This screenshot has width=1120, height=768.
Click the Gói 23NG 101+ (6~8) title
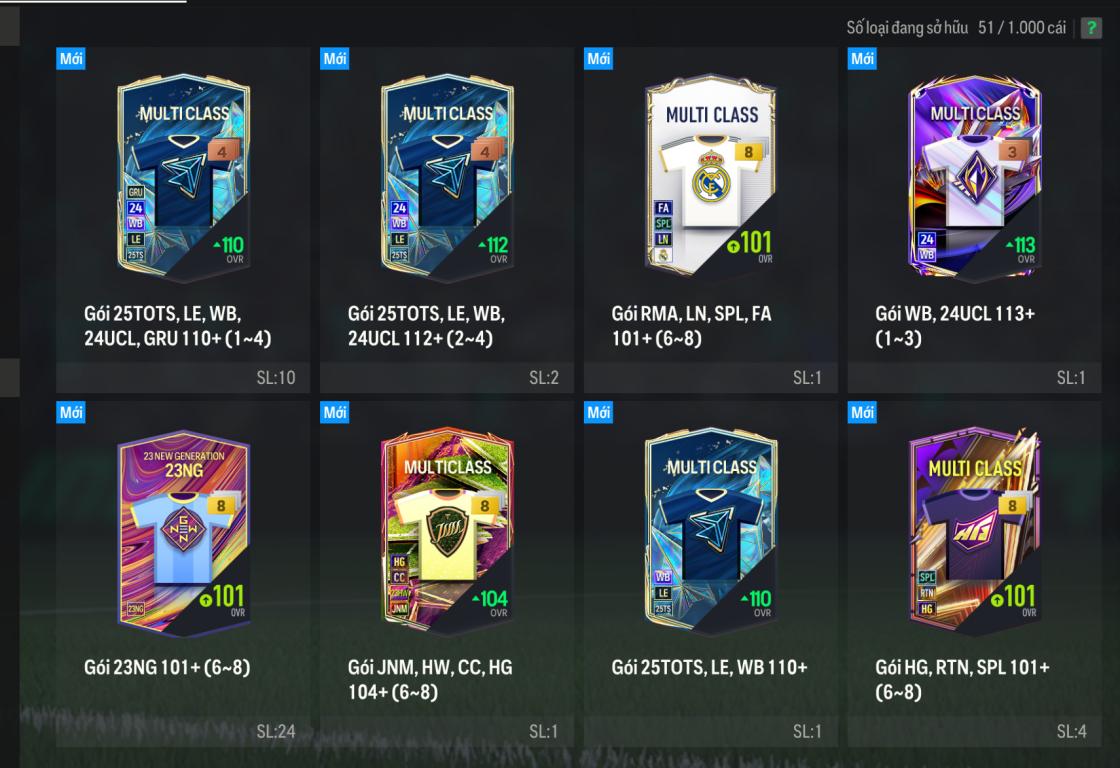167,667
